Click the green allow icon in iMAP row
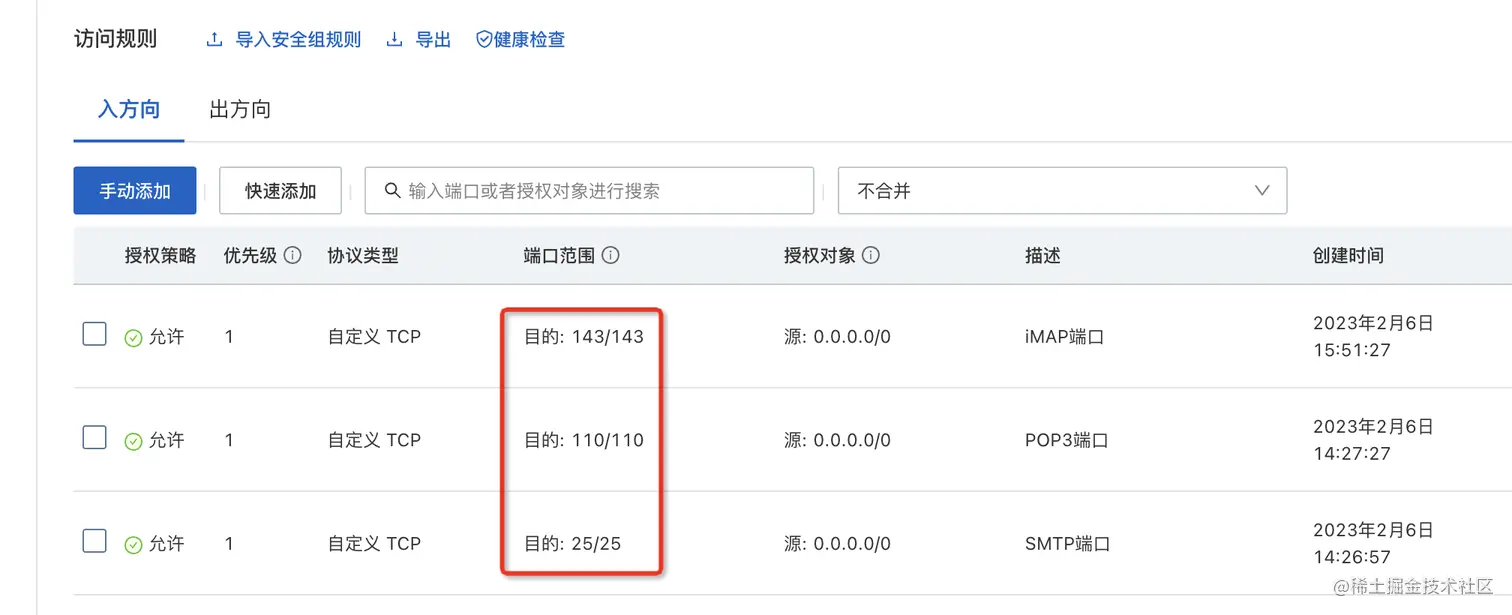The image size is (1512, 615). tap(133, 338)
